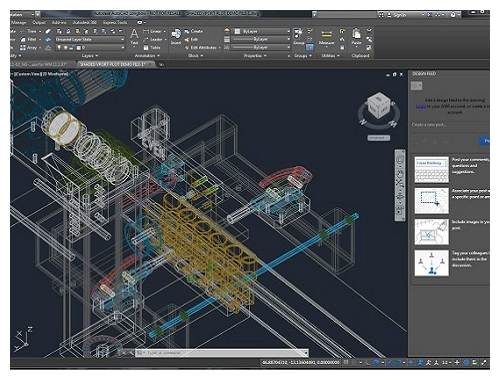Expand the Properties panel
The image size is (500, 380).
[x=255, y=56]
